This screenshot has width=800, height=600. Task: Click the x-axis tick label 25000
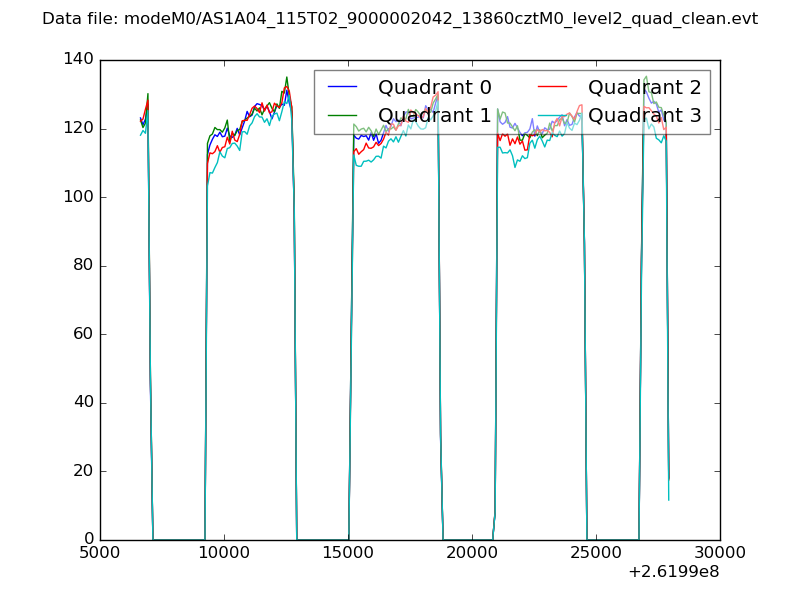(596, 553)
